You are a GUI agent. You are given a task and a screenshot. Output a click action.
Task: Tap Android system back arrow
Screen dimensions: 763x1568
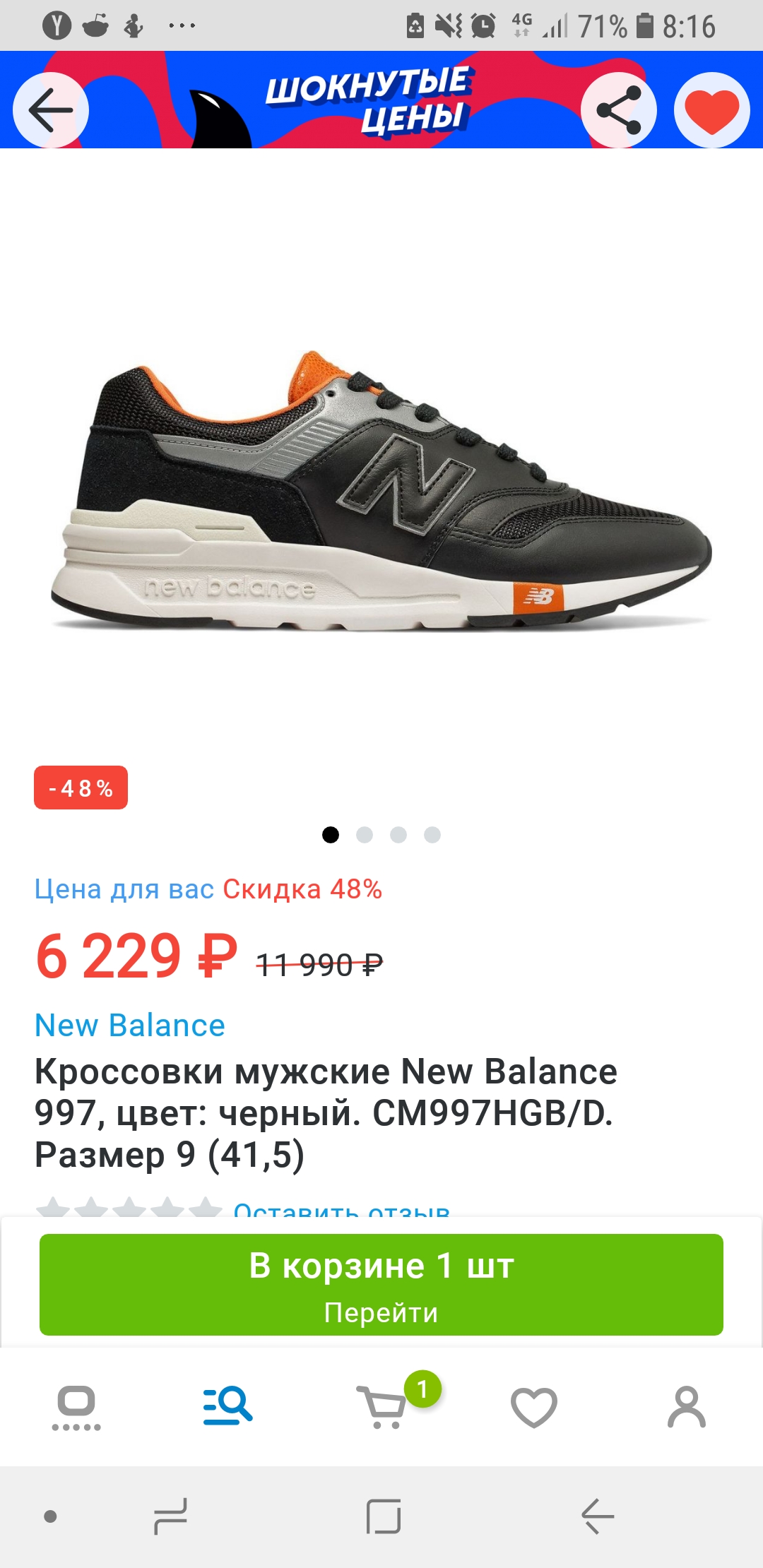click(x=598, y=1516)
